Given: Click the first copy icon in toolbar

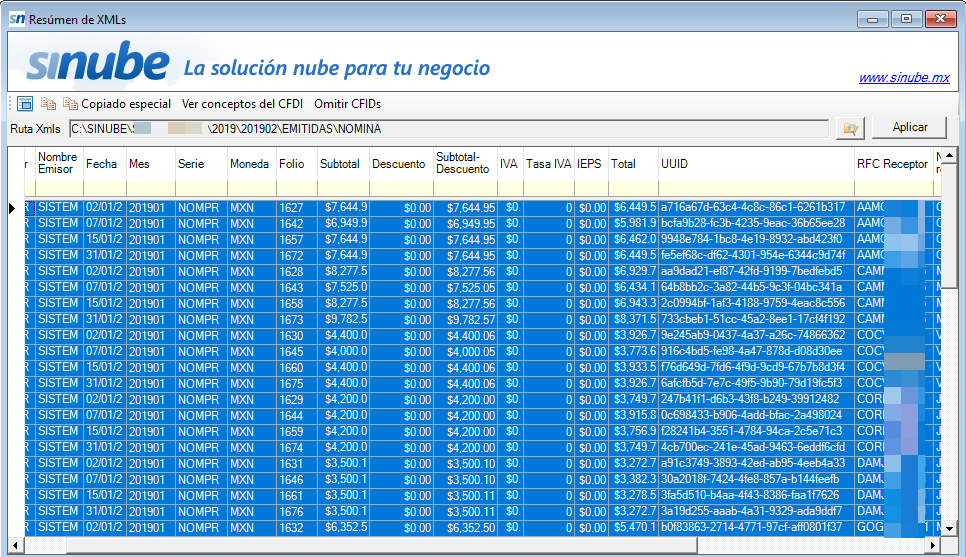Looking at the screenshot, I should point(49,104).
